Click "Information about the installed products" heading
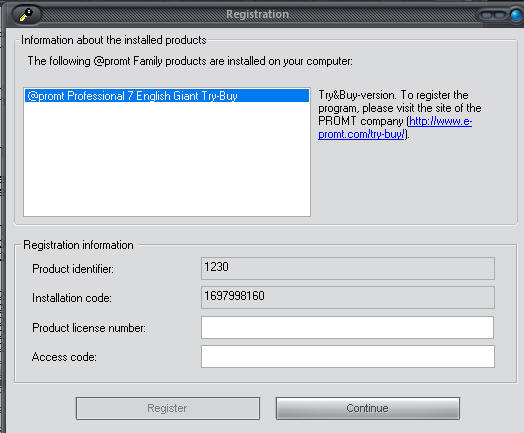This screenshot has width=524, height=433. pos(114,40)
